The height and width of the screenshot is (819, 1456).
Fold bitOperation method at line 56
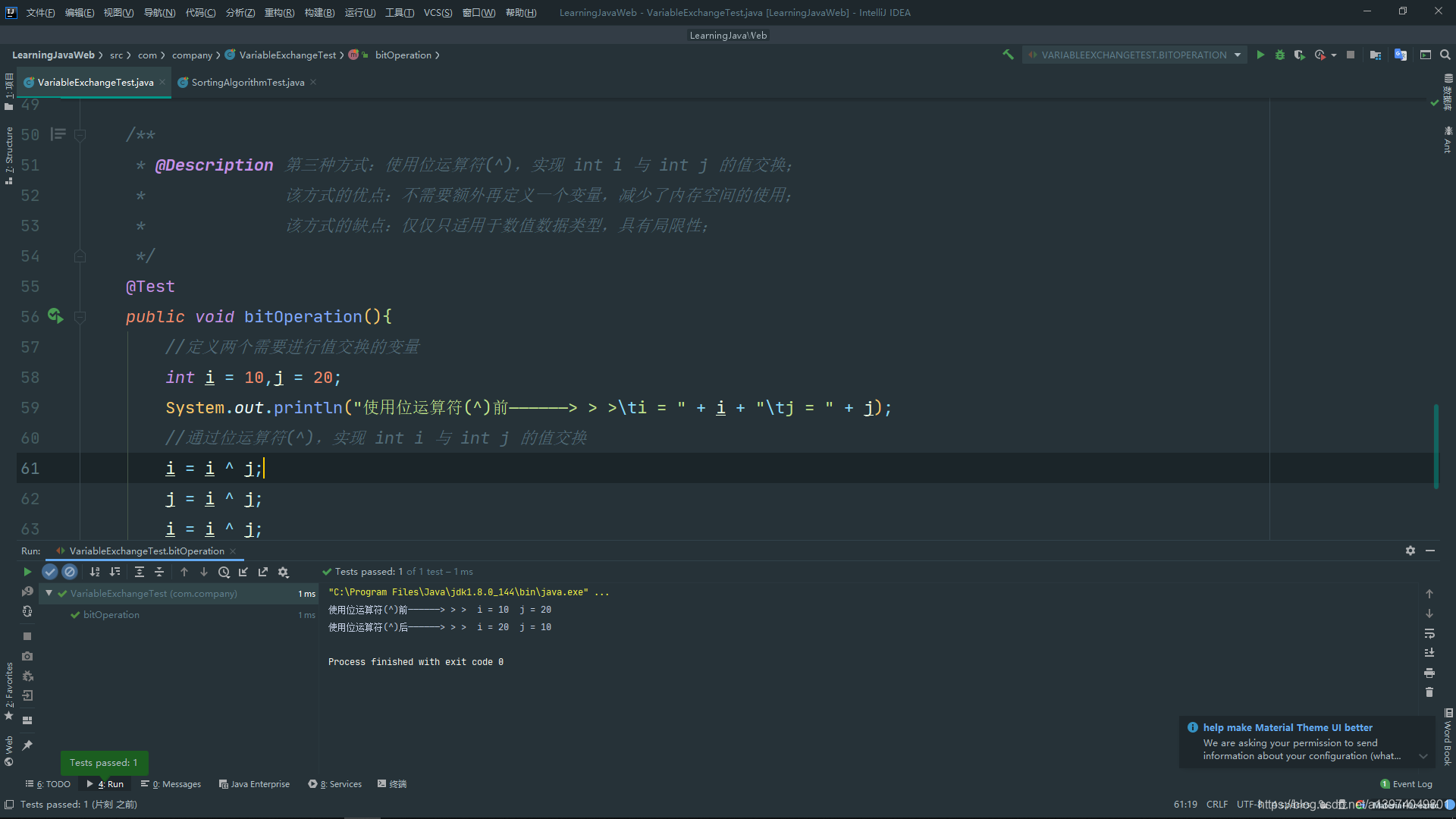point(80,317)
